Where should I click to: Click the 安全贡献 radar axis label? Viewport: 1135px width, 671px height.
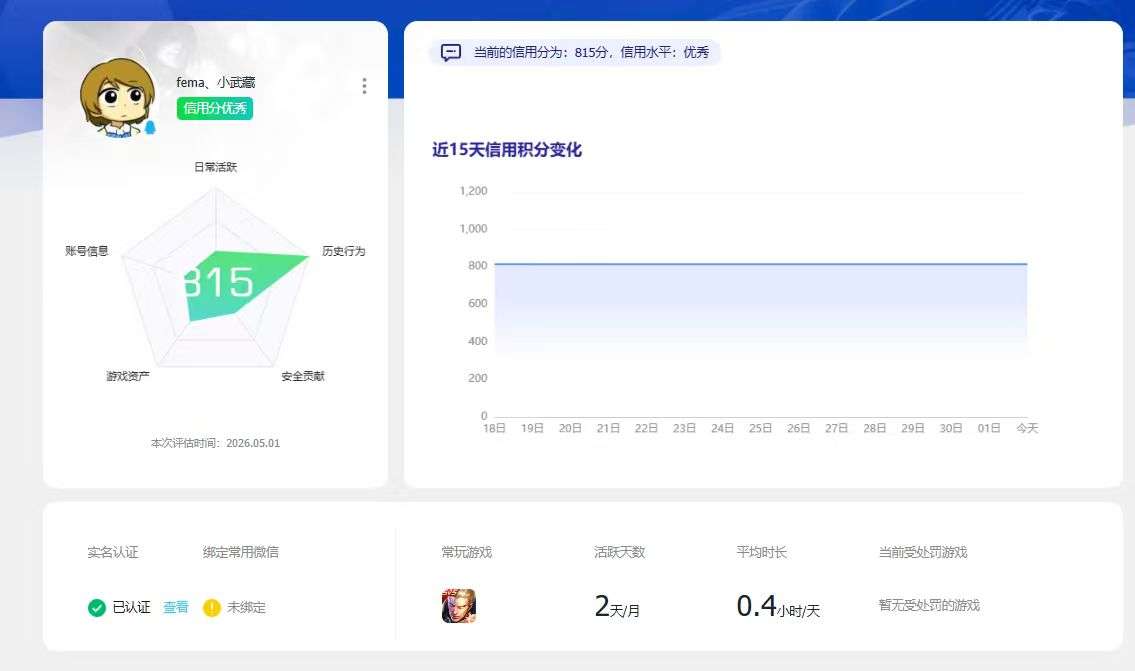[303, 376]
